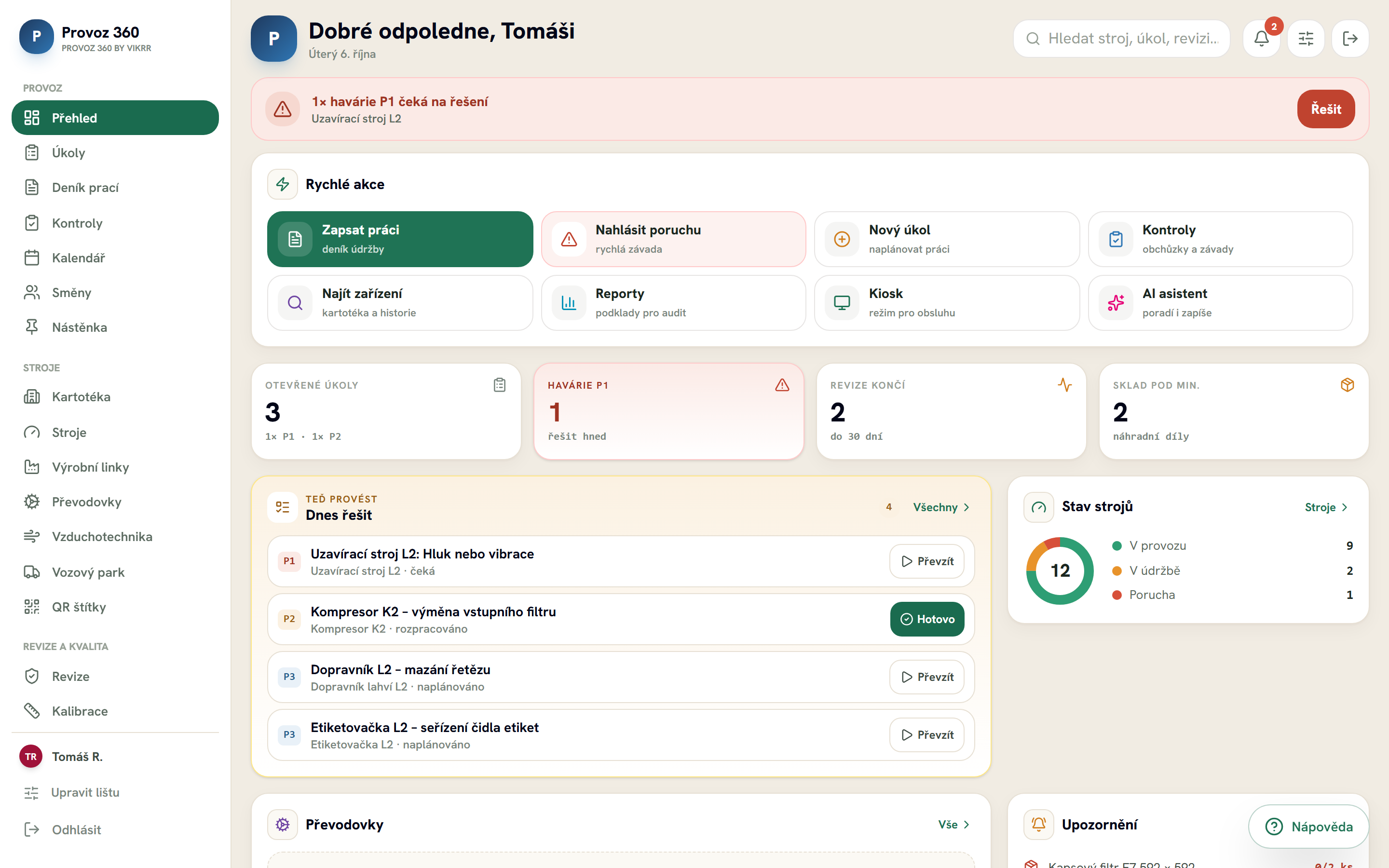This screenshot has height=868, width=1389.
Task: Open Výrobní linky in the sidebar
Action: 115,467
